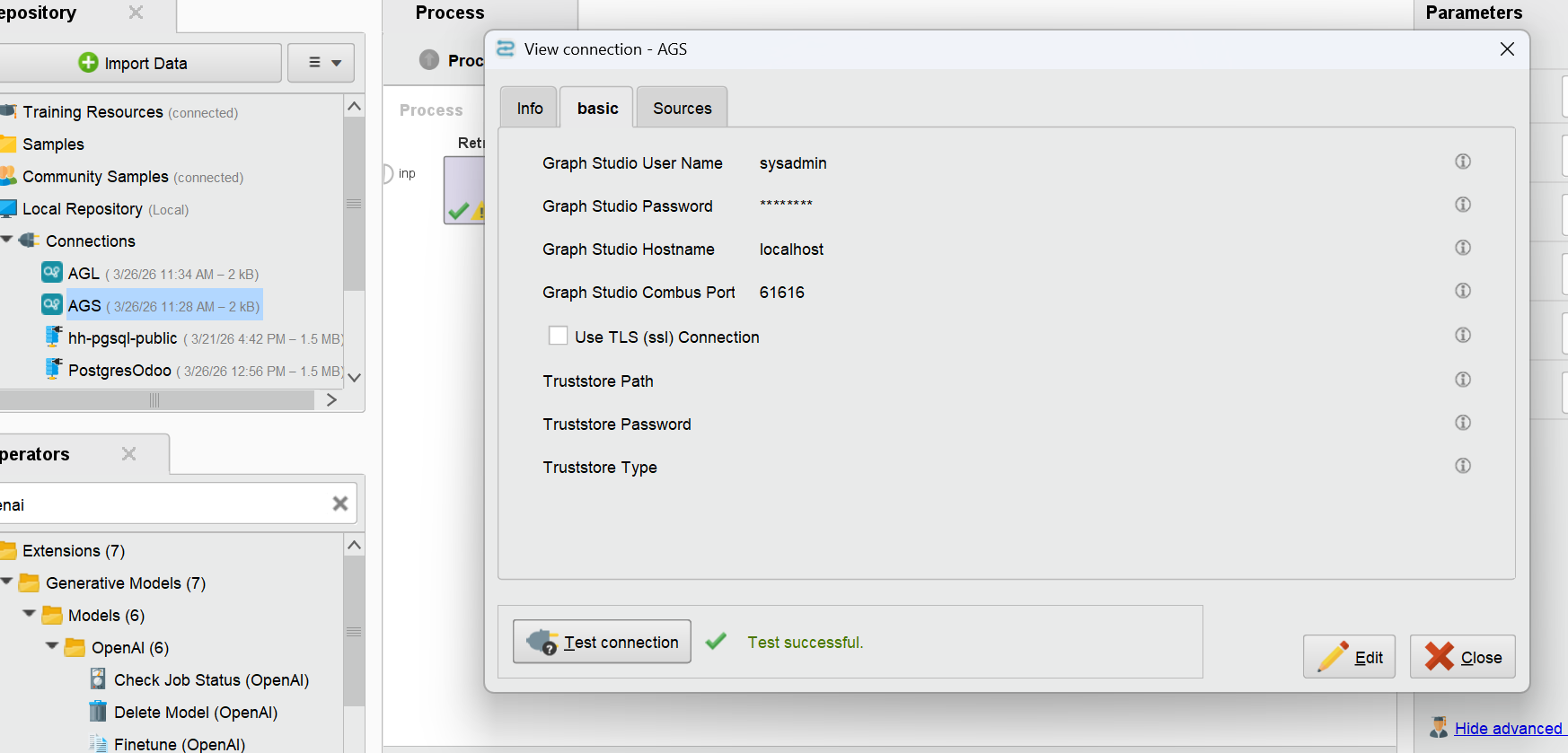Click info icon for Truststore Type
1568x753 pixels.
(x=1463, y=466)
